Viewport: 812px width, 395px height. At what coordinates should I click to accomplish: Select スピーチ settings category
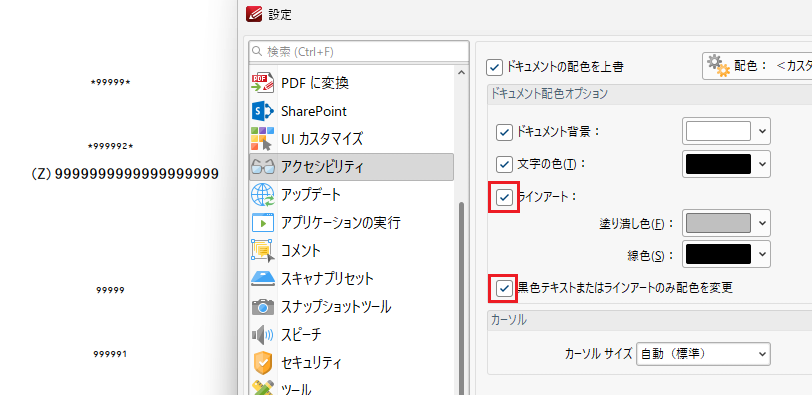coord(351,335)
